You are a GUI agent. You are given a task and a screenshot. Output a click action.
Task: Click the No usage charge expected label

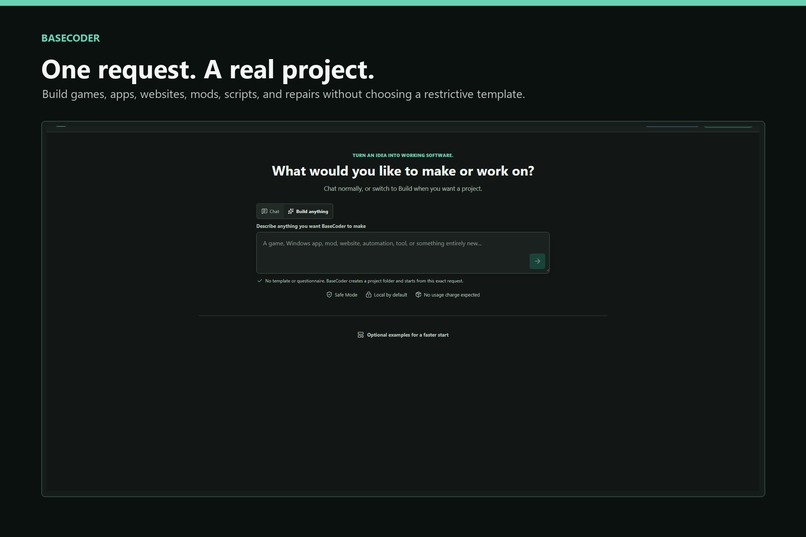452,295
